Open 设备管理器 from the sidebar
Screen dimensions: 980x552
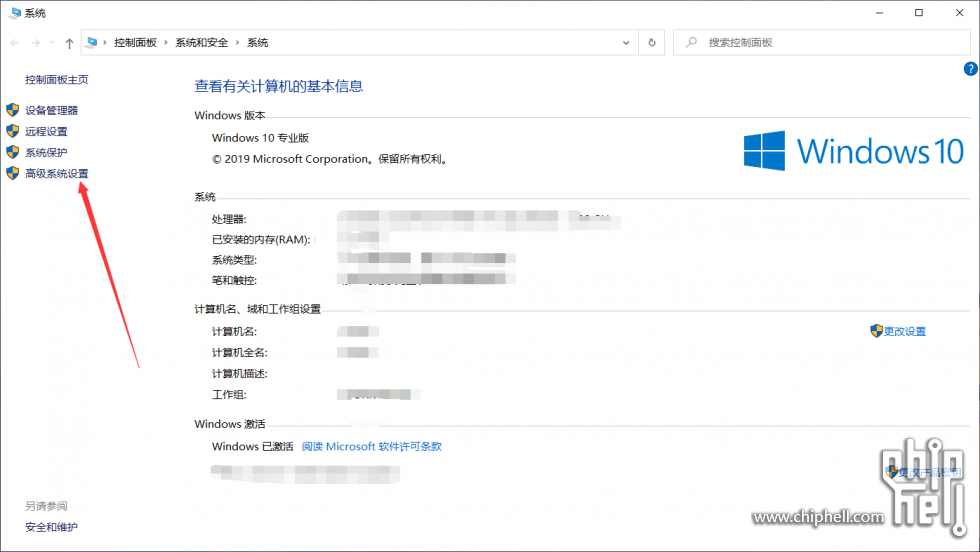coord(51,111)
